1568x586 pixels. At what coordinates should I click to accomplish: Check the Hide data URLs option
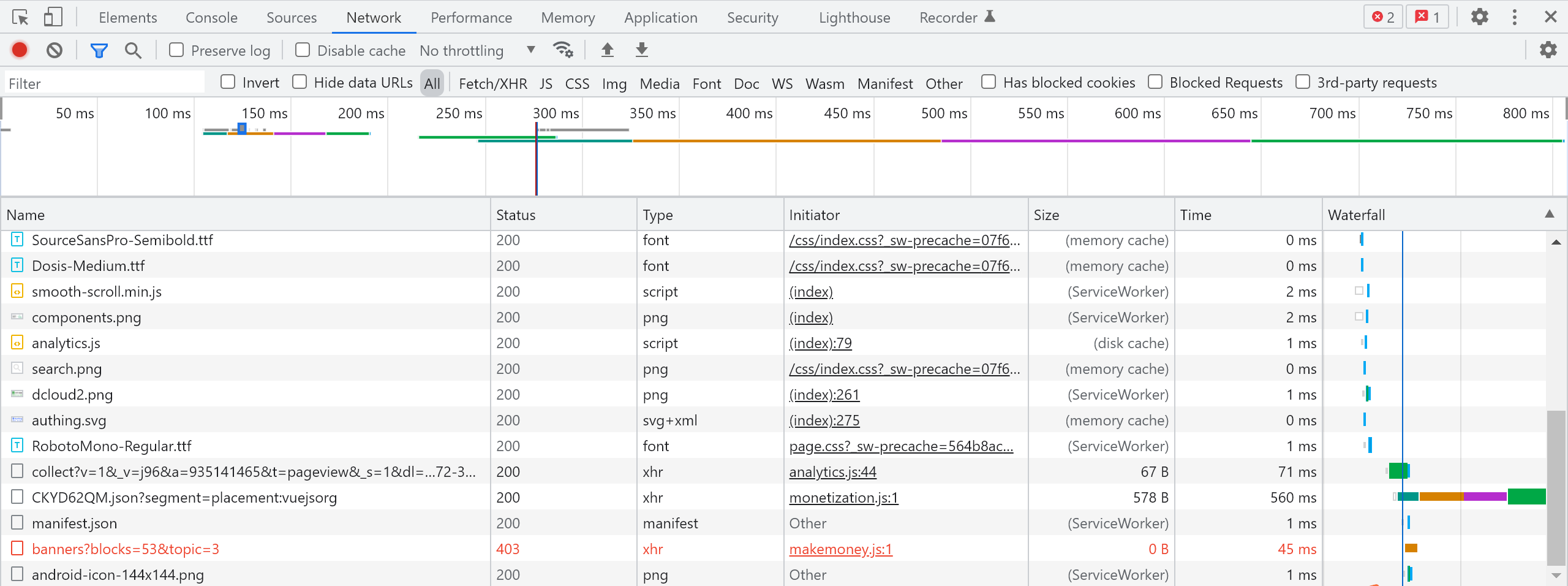click(300, 82)
